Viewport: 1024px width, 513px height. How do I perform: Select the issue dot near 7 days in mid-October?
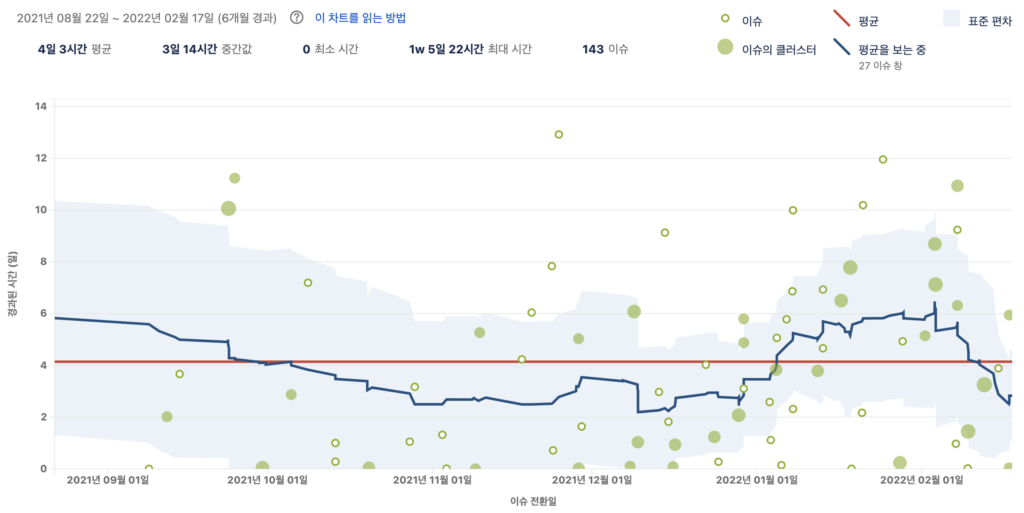[x=308, y=283]
